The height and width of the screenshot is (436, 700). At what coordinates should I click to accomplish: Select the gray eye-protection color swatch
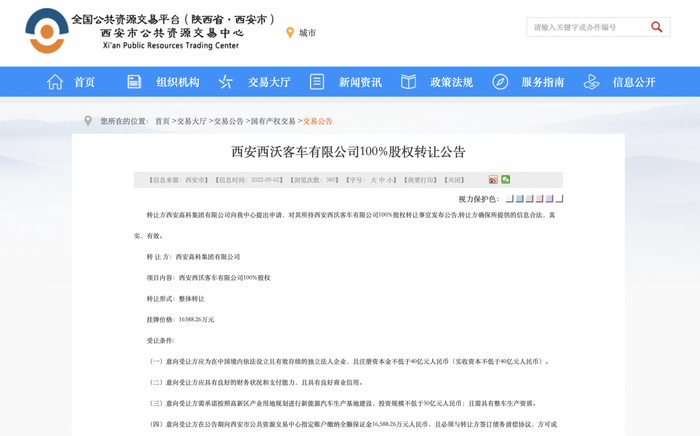[529, 199]
